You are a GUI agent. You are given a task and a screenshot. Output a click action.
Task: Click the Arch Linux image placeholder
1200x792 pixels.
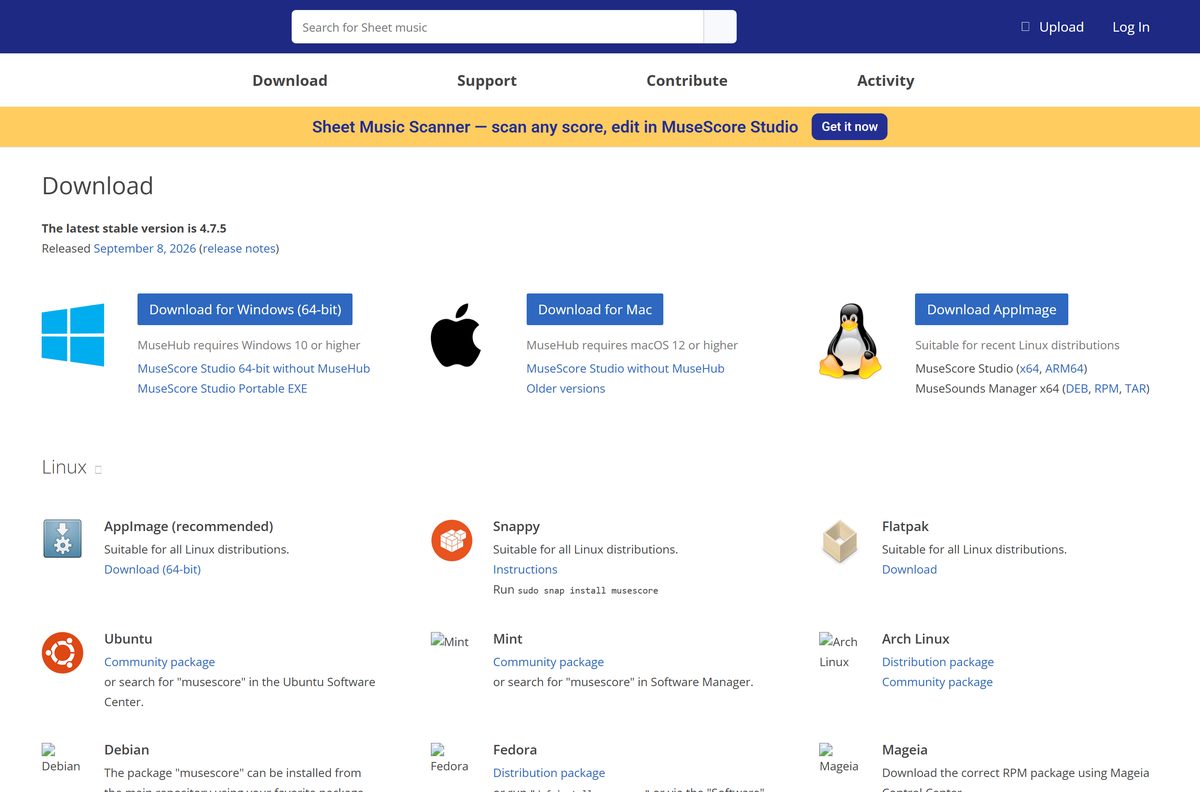pyautogui.click(x=838, y=651)
